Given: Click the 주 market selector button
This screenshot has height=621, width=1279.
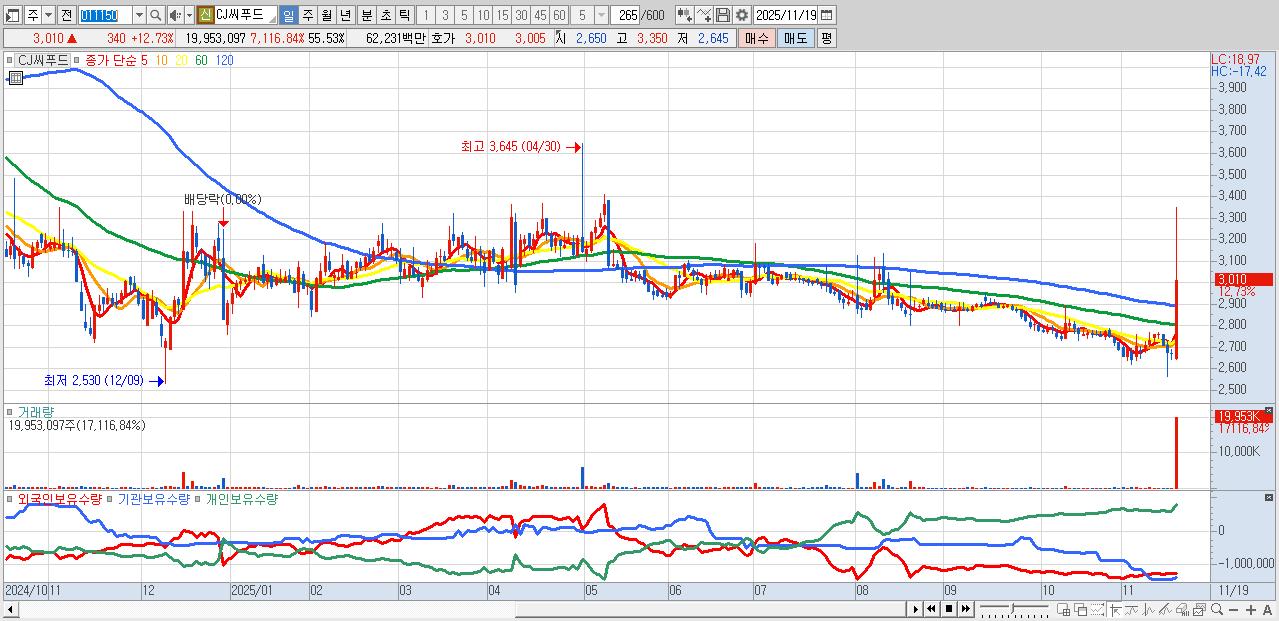Looking at the screenshot, I should click(x=33, y=15).
